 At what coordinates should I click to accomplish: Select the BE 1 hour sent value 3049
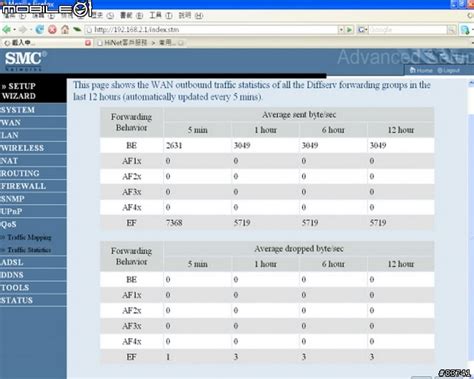click(x=242, y=145)
